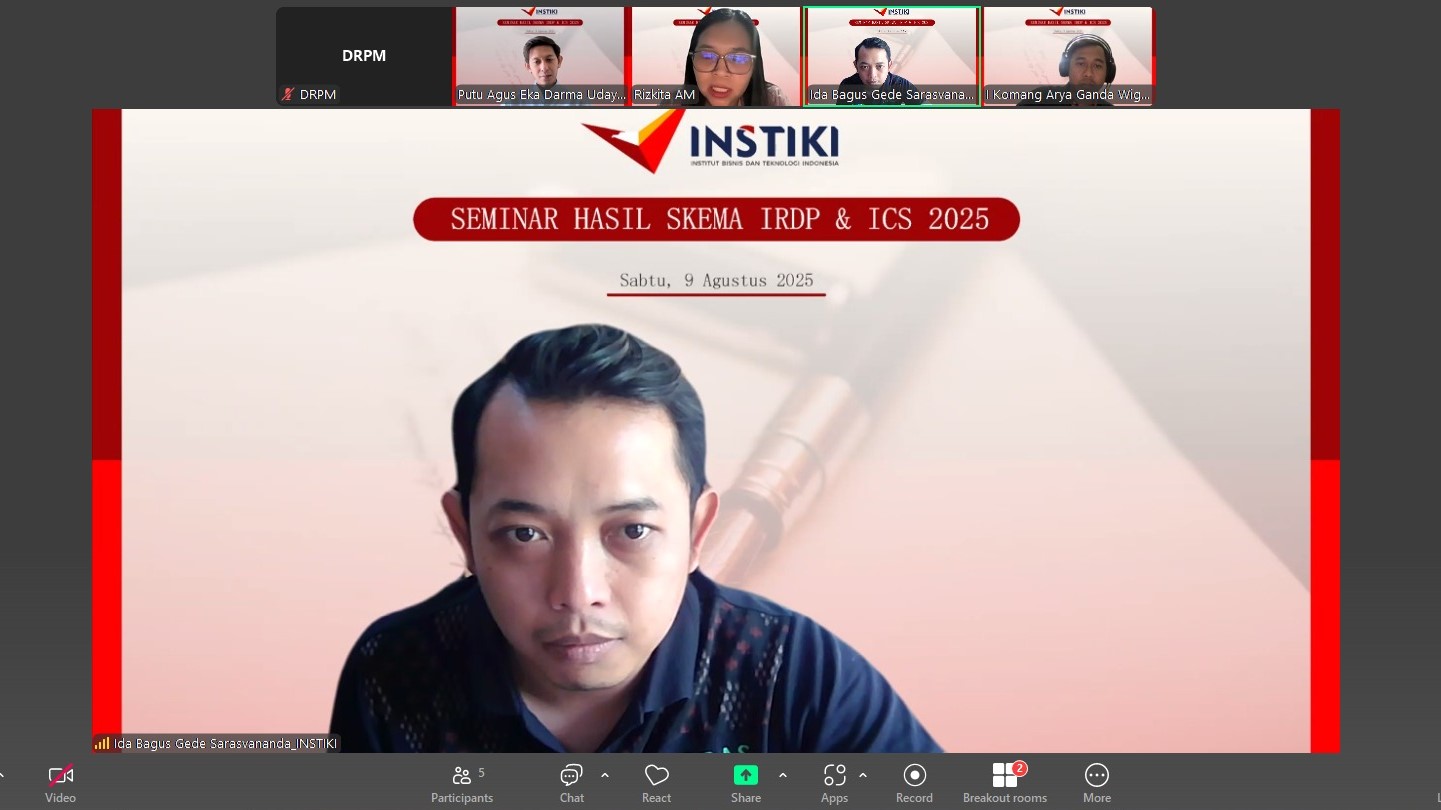Expand the caret next to Chat
This screenshot has height=810, width=1441.
click(x=605, y=775)
